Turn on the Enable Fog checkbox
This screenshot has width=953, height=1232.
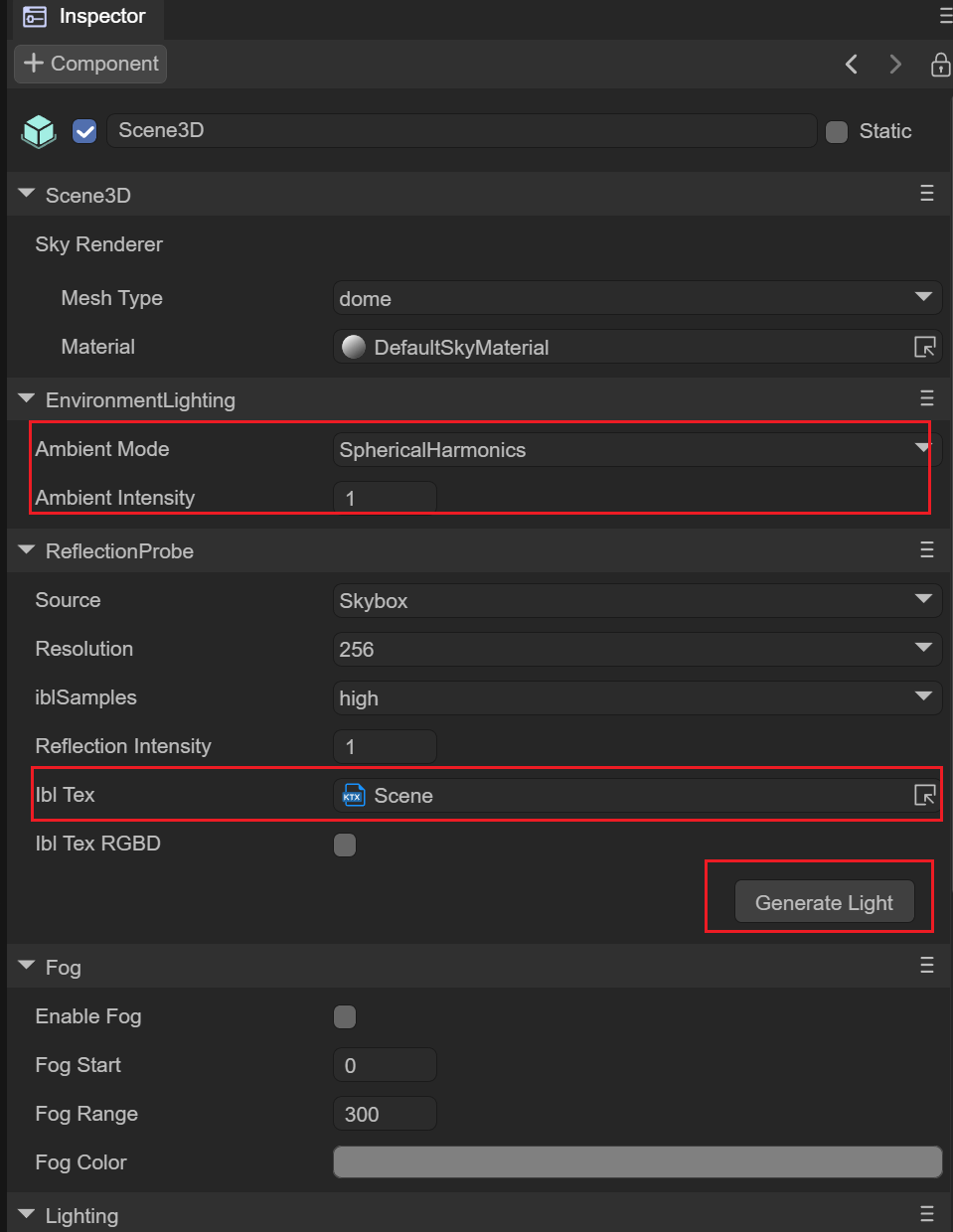[345, 1016]
